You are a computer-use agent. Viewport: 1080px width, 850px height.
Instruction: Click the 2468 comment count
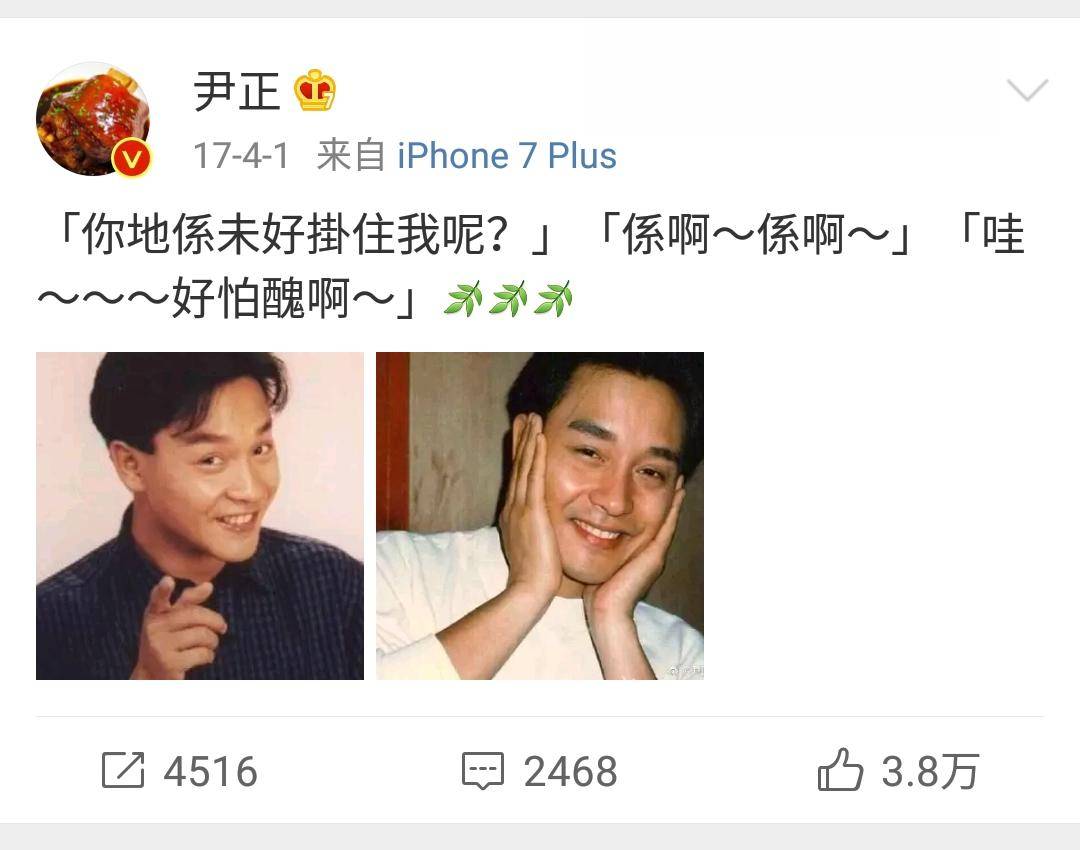(x=570, y=771)
